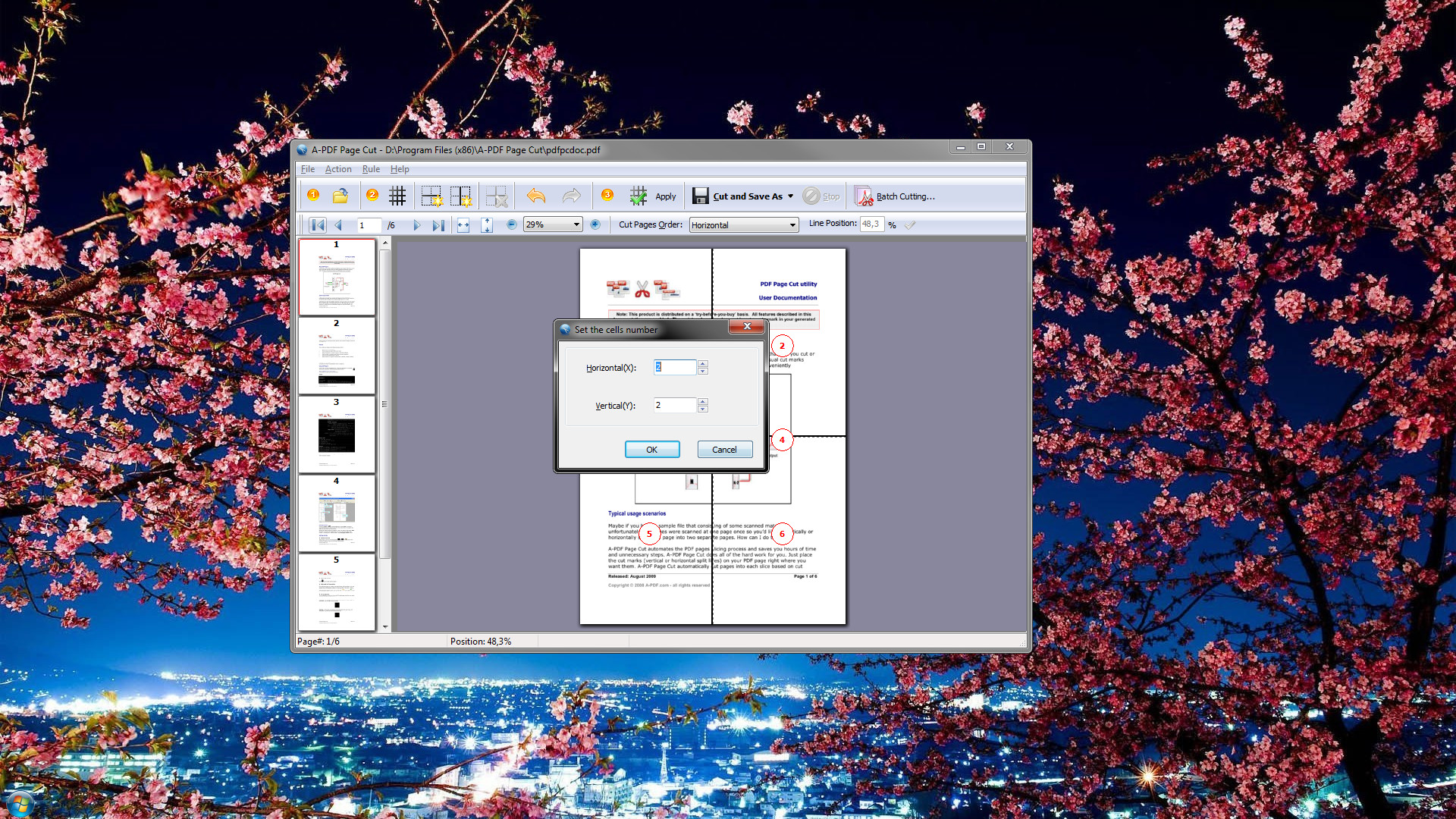The image size is (1456, 819).
Task: Click Cancel in the cells dialog
Action: coord(724,449)
